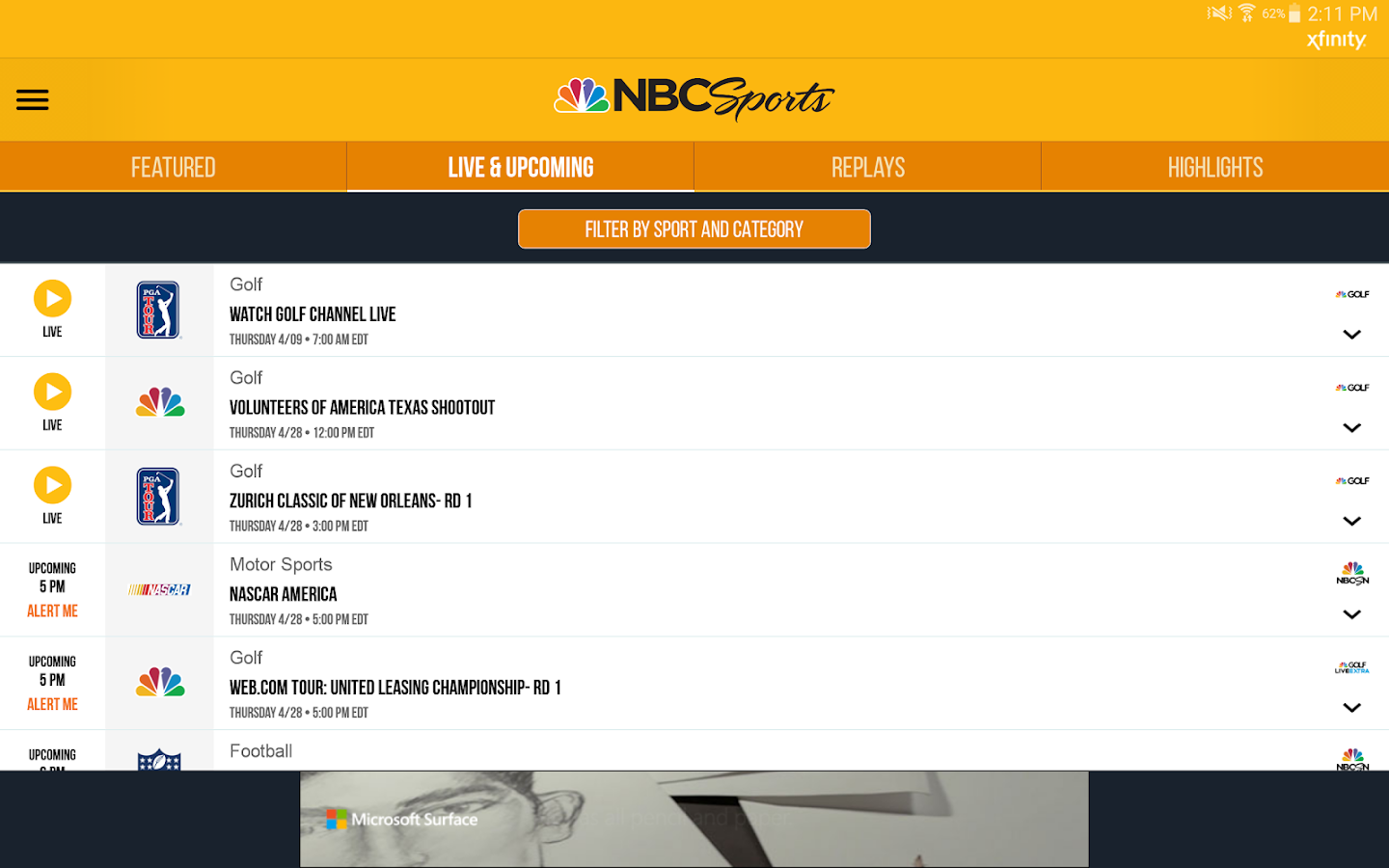The image size is (1389, 868).
Task: Select the Live & Upcoming tab
Action: 521,167
